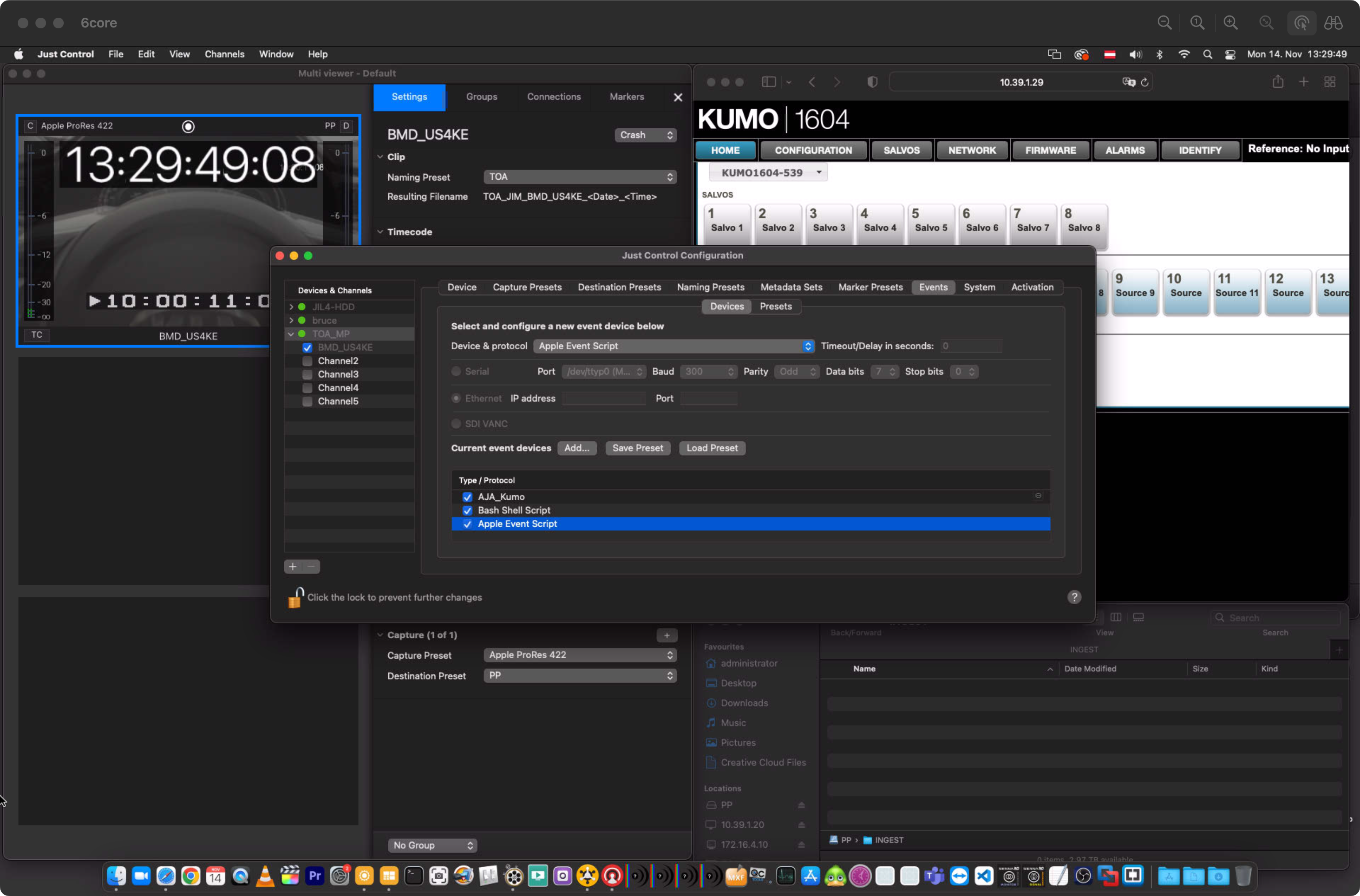Click the plus button under Devices & Channels list
1360x896 pixels.
[293, 566]
